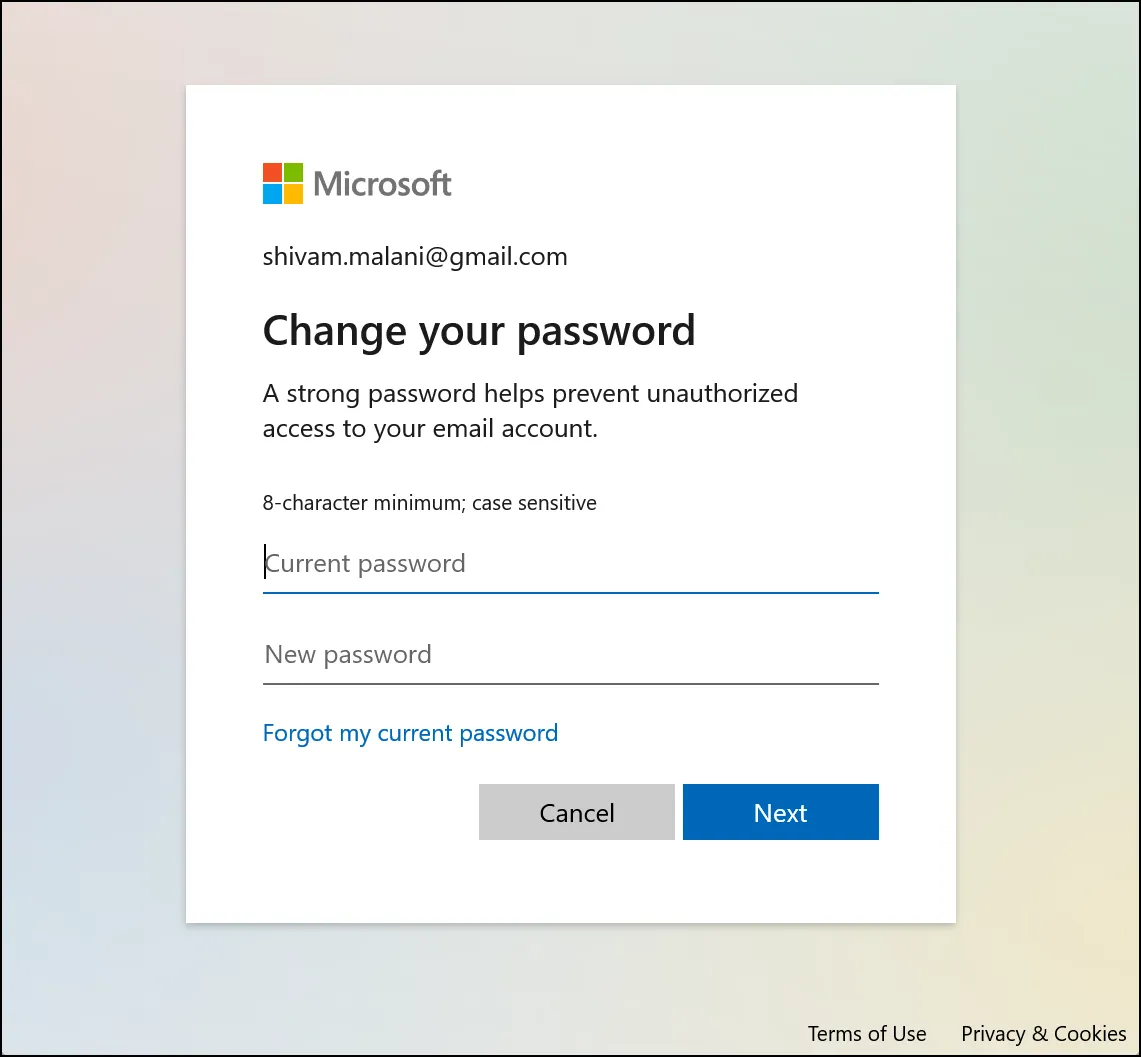Click the '8-character minimum' hint text
The image size is (1141, 1057).
[363, 503]
